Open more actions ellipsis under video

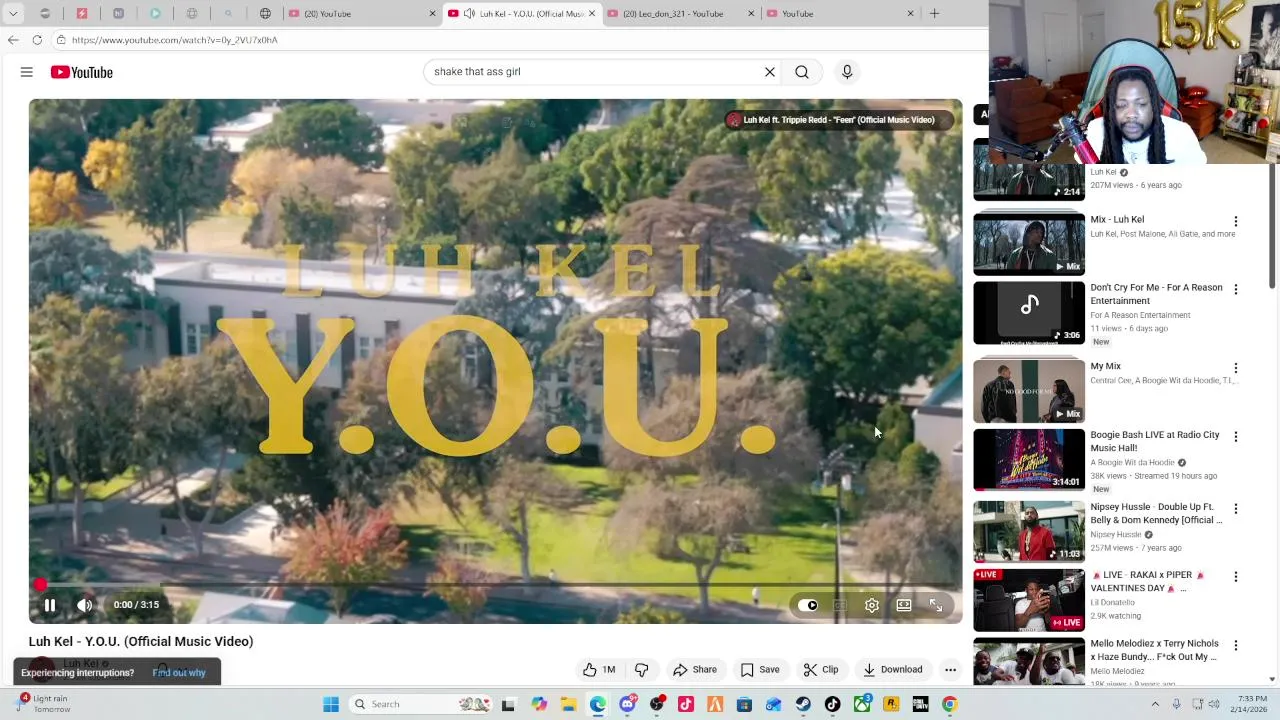click(951, 670)
